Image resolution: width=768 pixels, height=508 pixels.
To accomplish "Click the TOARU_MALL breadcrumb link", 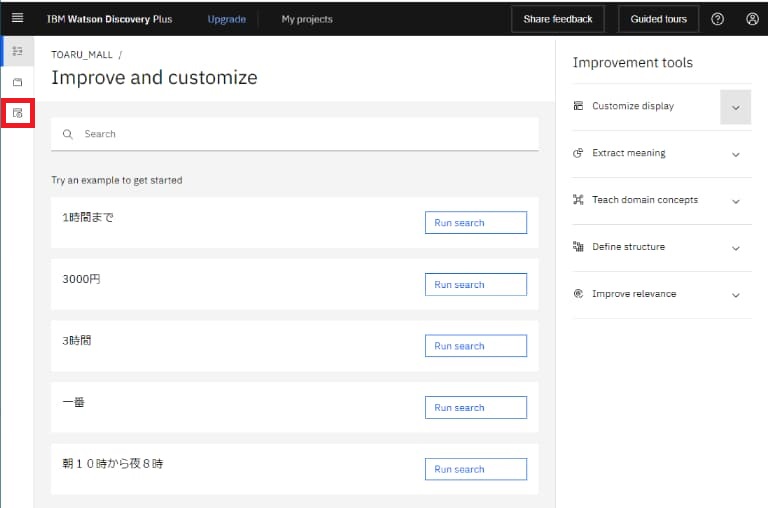I will pyautogui.click(x=82, y=55).
